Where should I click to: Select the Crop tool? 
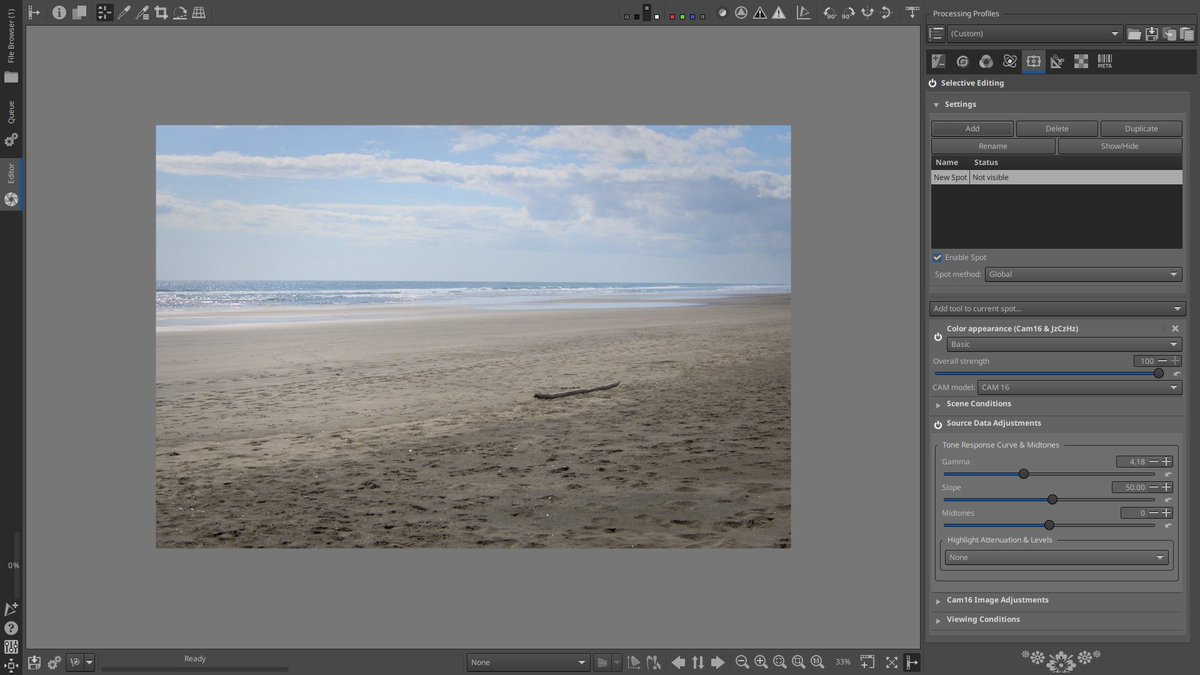point(160,13)
